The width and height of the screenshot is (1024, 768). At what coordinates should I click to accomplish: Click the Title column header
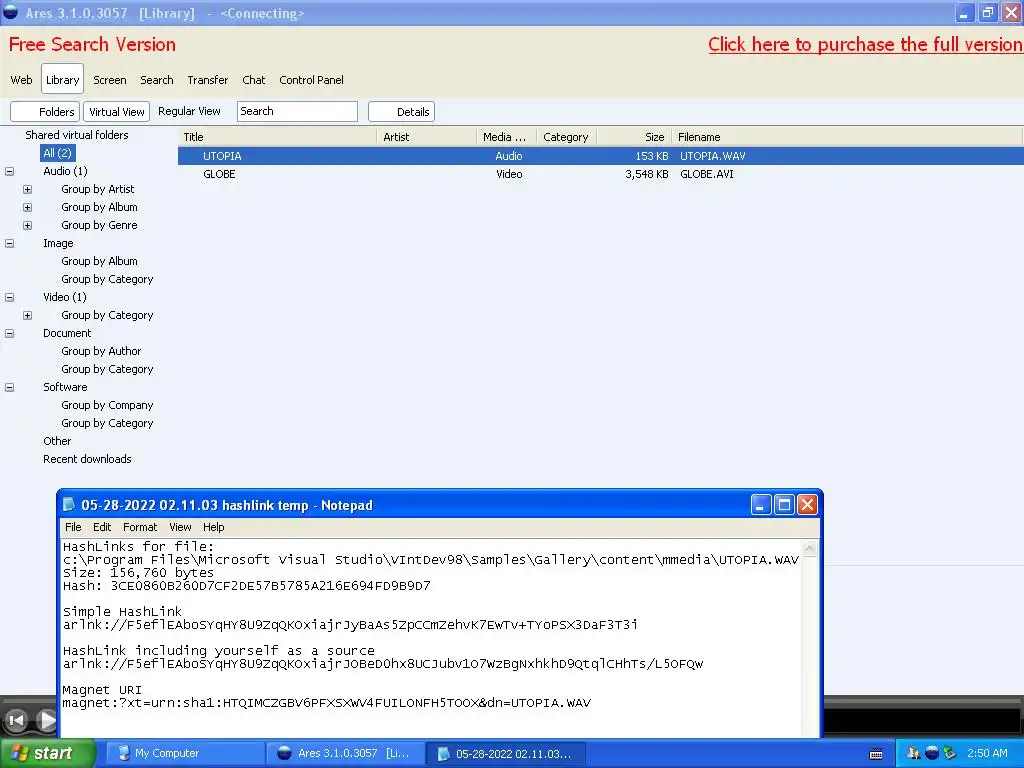pyautogui.click(x=278, y=137)
